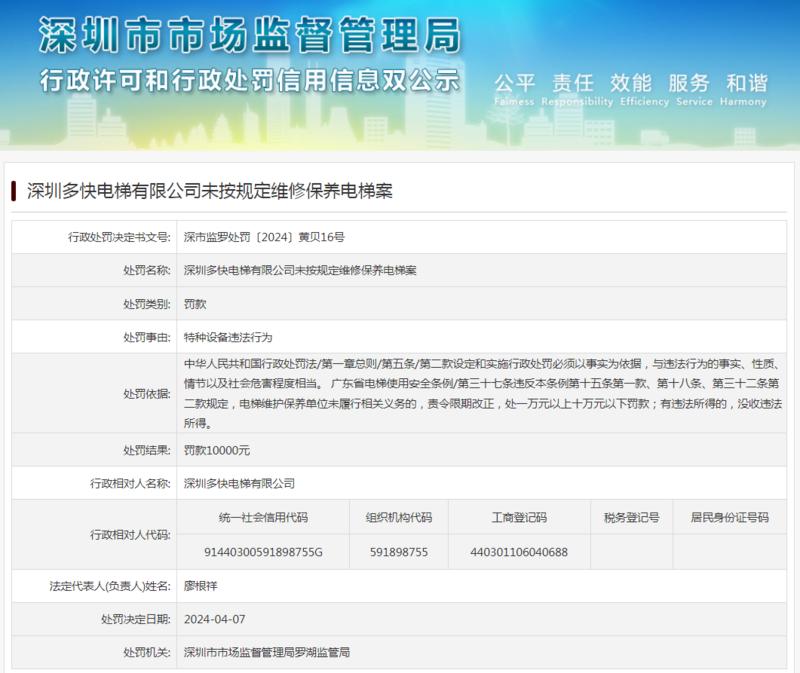Select the case heading 深圳多快电梯有限公司未按规定维修保养电梯案
The image size is (800, 673).
pos(210,191)
